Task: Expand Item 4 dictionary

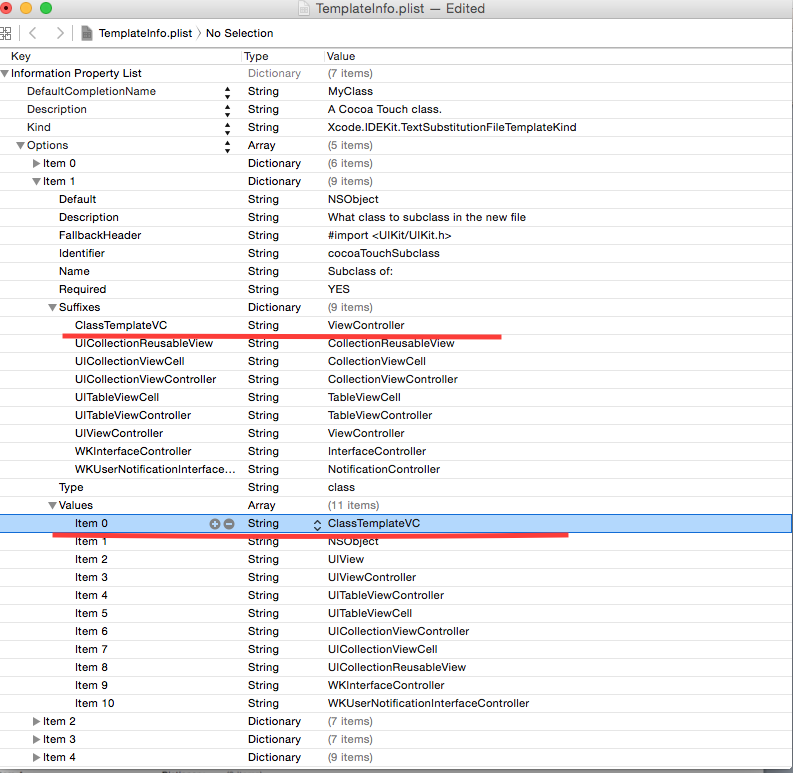Action: pyautogui.click(x=36, y=757)
